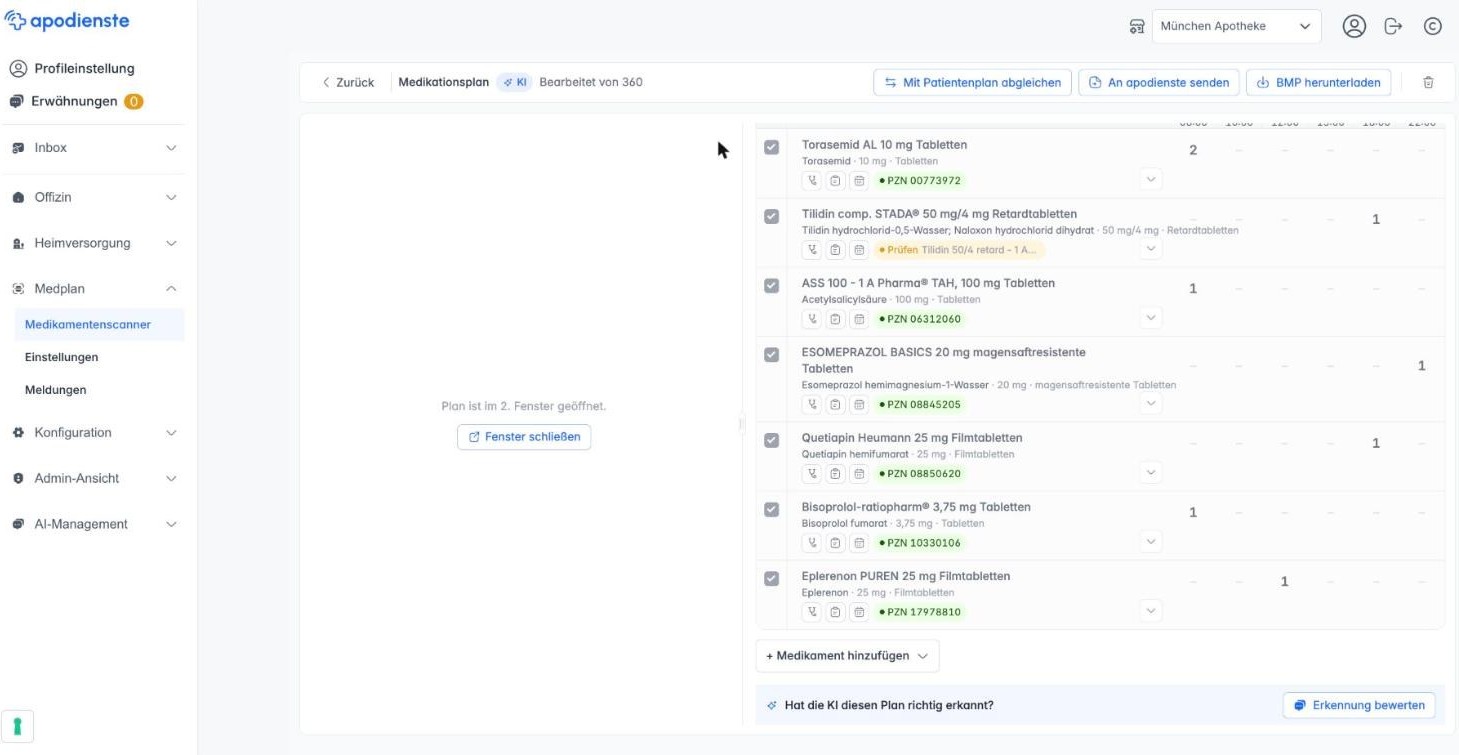Click the apodienste logo
Screen dimensions: 1459x755
[68, 21]
